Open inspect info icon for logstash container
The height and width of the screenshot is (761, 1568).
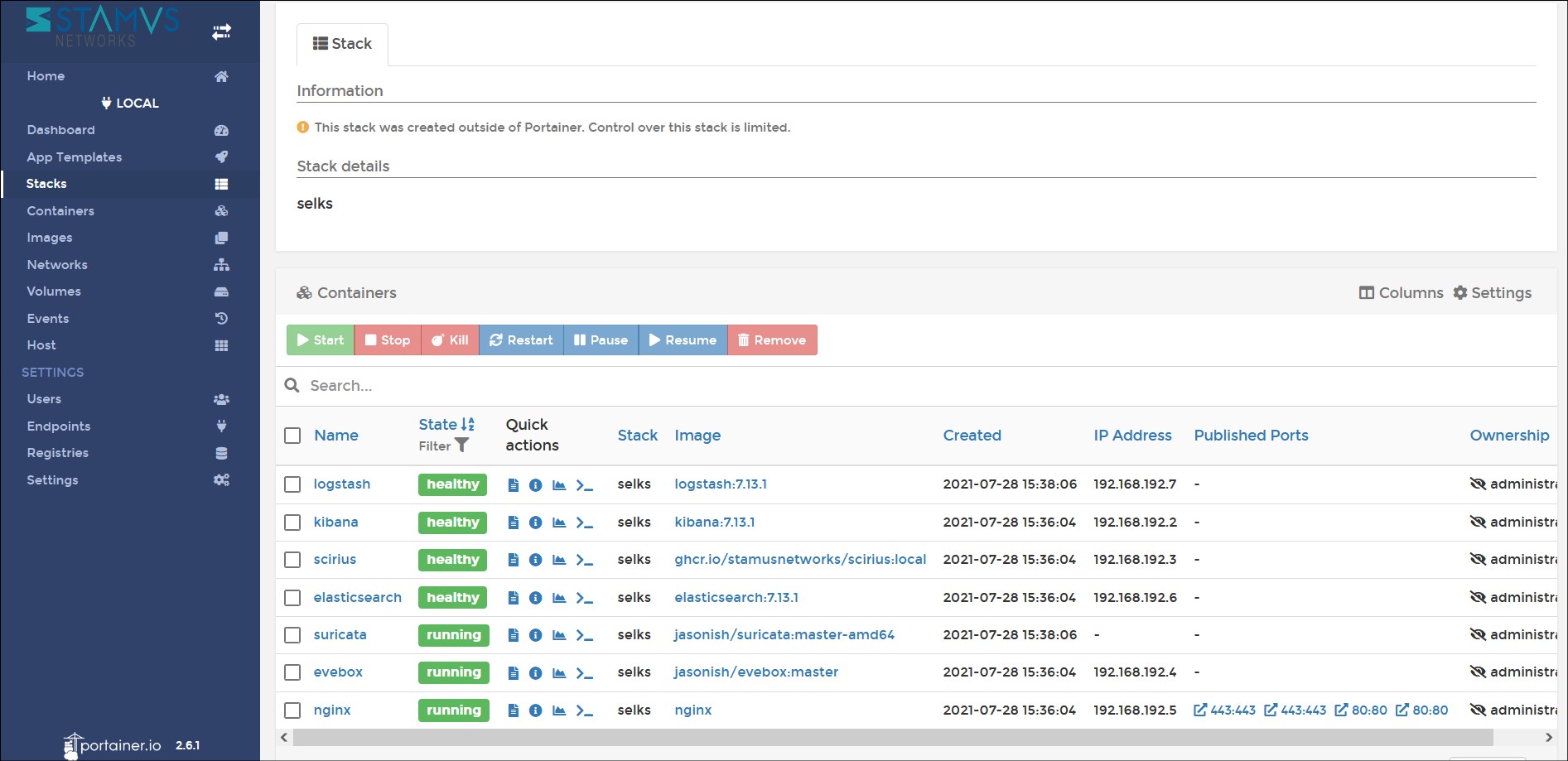pos(536,485)
